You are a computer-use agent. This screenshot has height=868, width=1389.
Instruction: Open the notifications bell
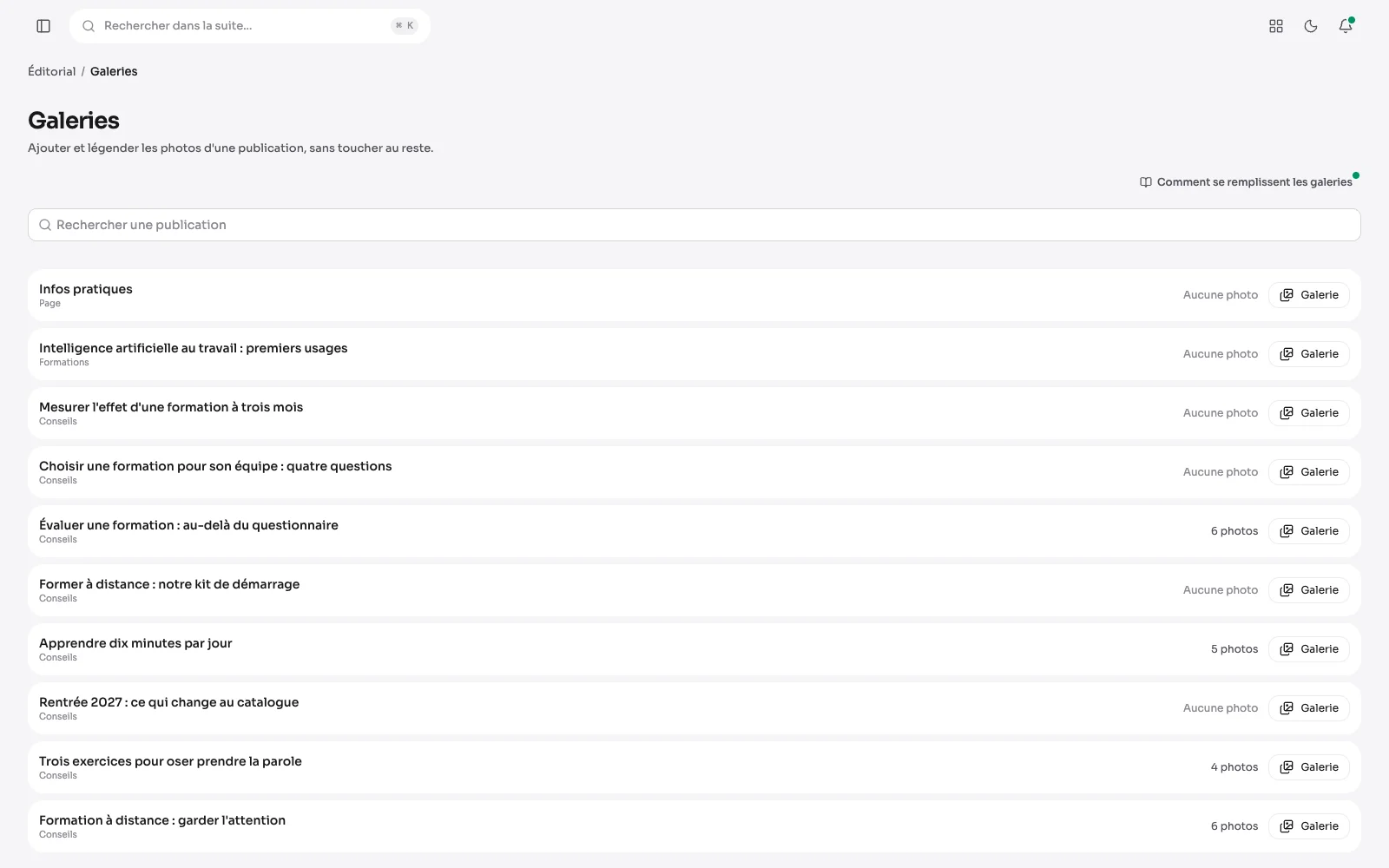(x=1346, y=26)
